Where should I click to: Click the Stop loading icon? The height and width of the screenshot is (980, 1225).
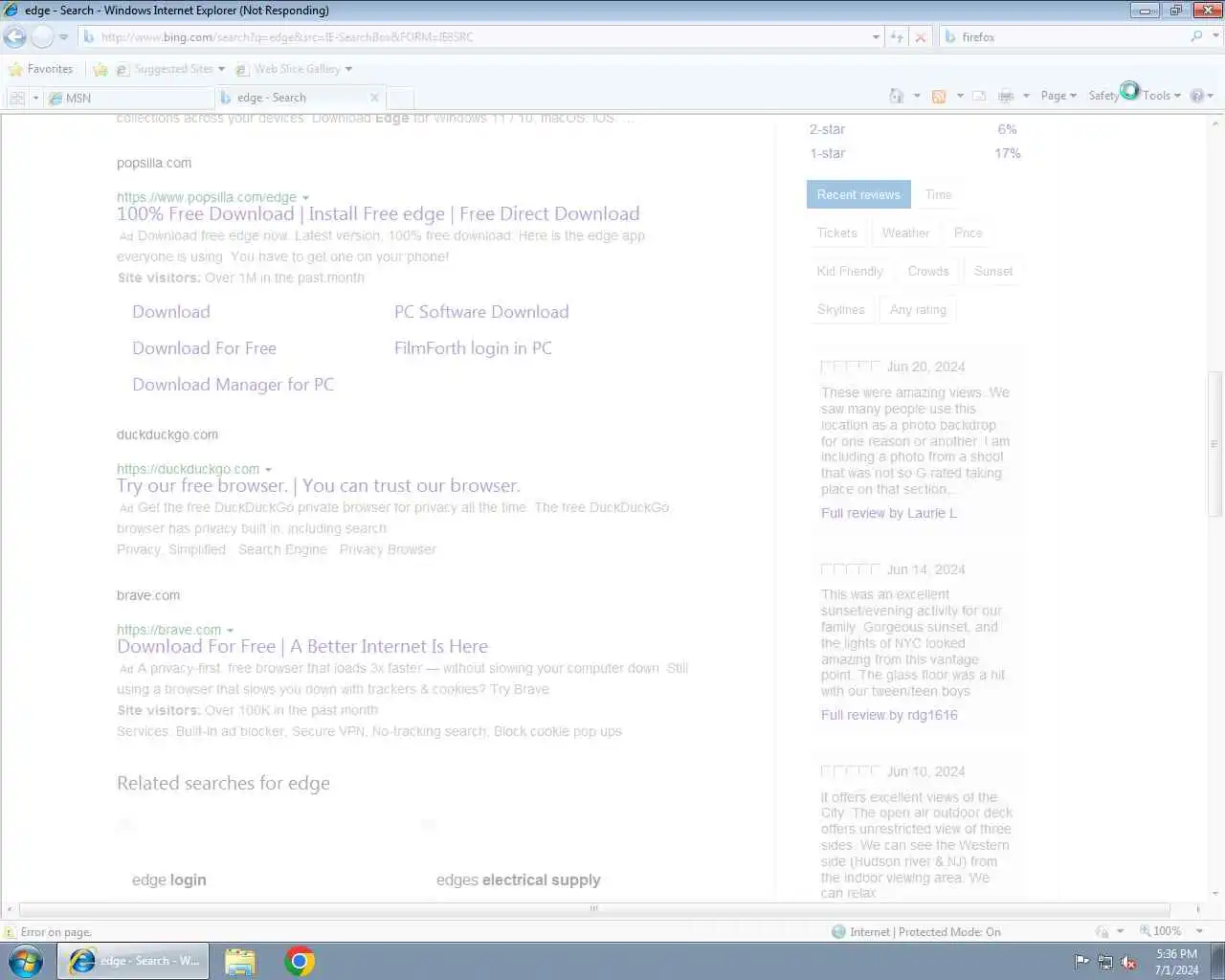(921, 37)
